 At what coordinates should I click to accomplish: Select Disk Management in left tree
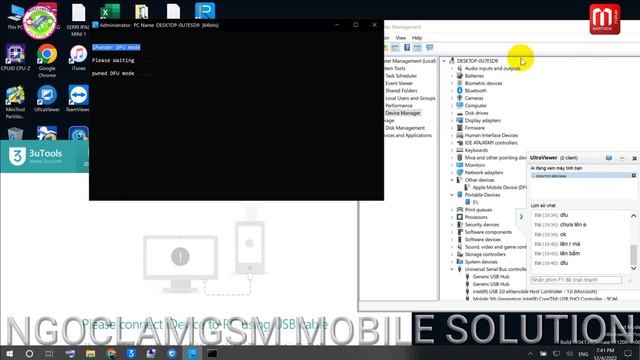(x=405, y=128)
